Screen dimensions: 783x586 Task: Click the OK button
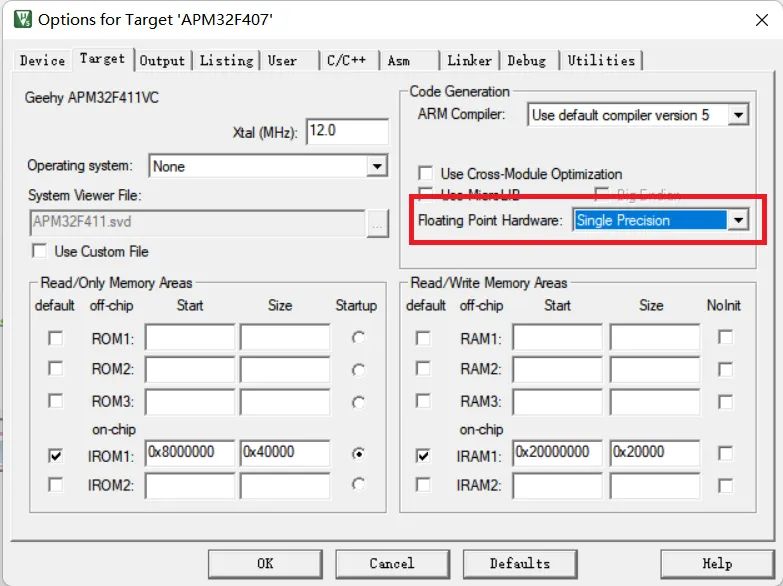[265, 563]
